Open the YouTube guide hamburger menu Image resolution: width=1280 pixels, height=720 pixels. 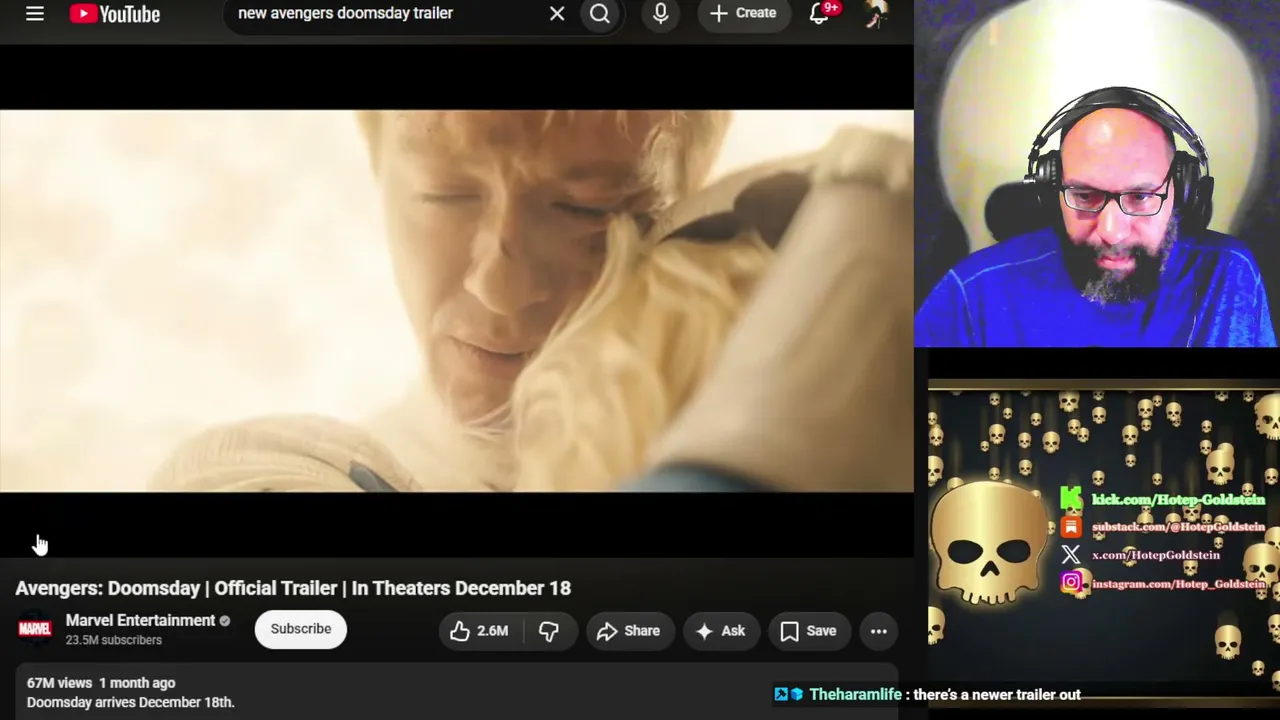click(35, 14)
